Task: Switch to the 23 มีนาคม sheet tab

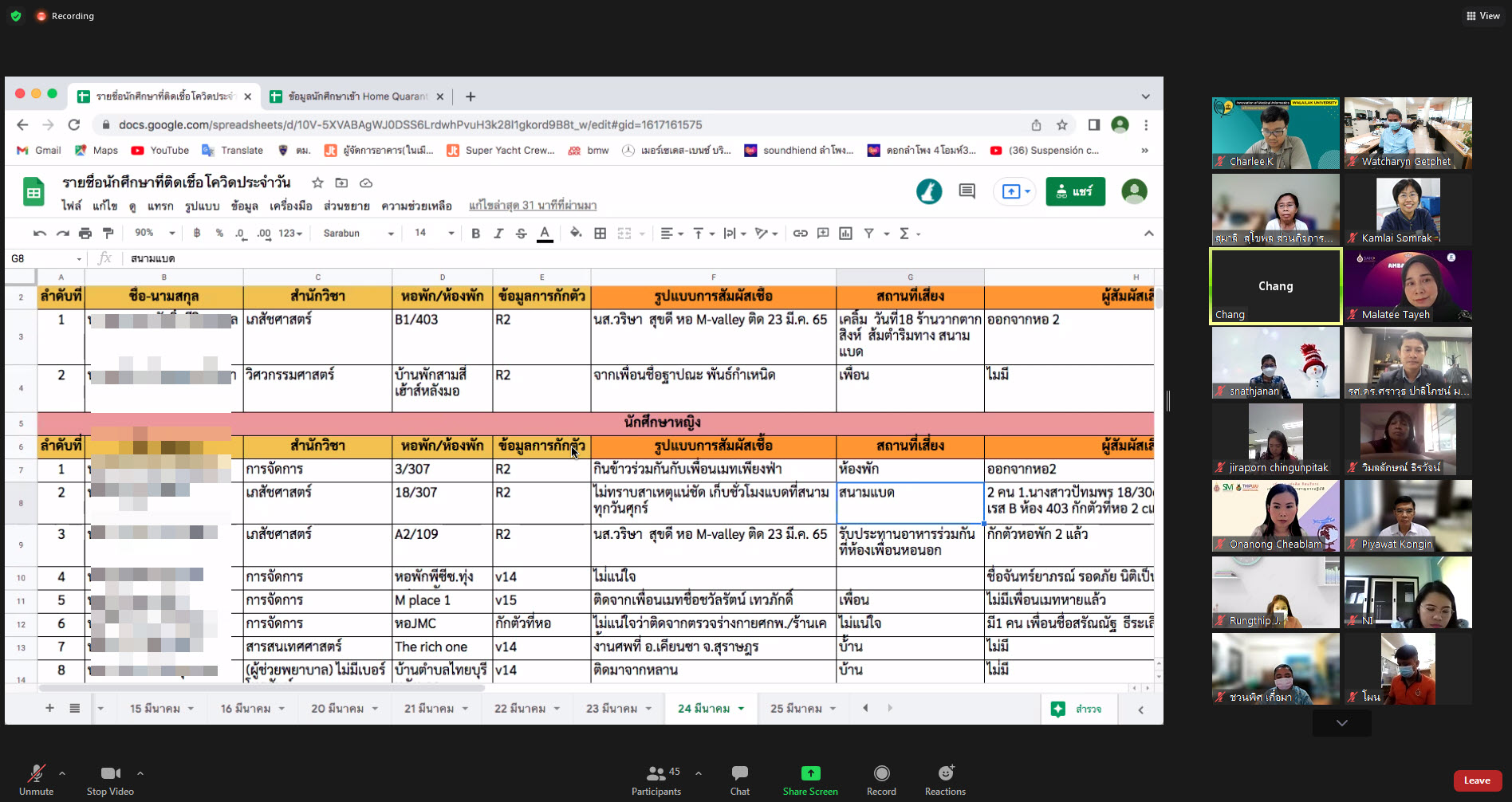Action: 612,709
